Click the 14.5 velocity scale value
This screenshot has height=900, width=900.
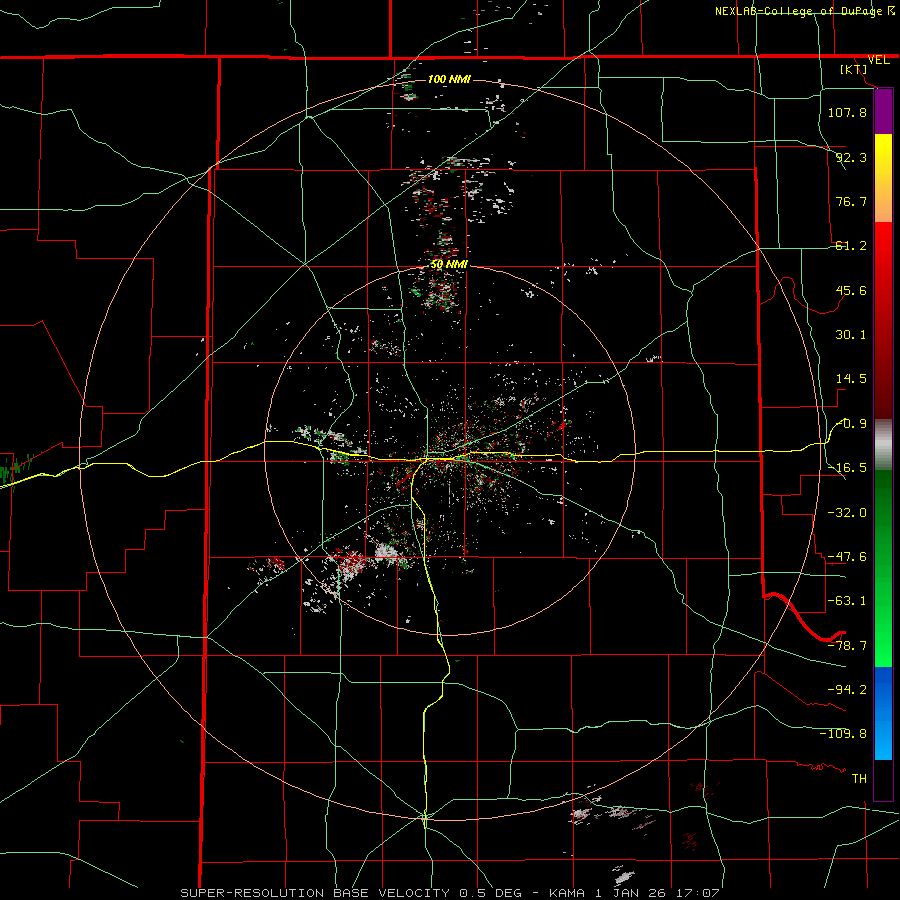(851, 379)
